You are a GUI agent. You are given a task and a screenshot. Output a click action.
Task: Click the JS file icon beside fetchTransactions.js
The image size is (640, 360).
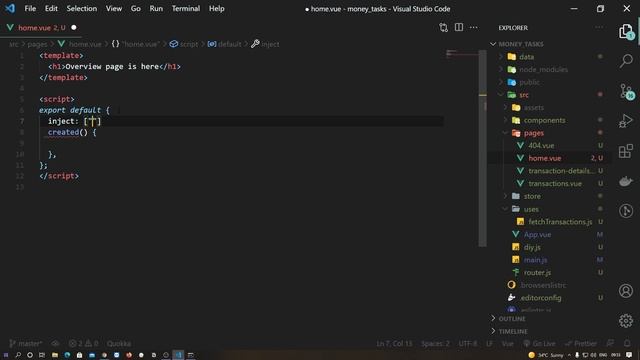click(520, 222)
